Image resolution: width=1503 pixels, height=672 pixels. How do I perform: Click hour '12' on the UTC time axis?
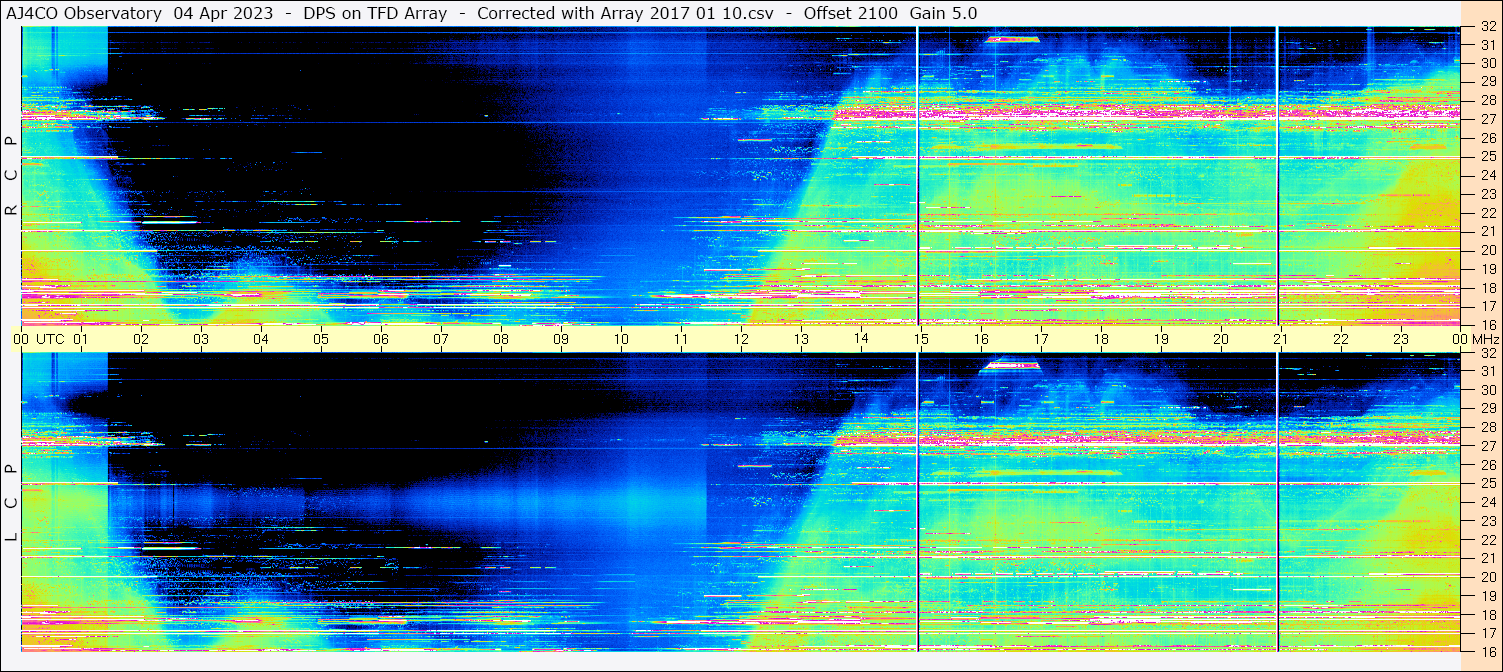coord(741,339)
